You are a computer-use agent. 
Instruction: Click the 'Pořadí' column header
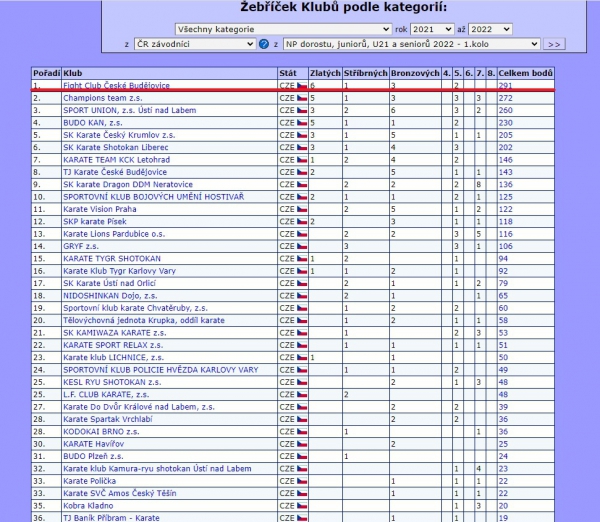(46, 73)
